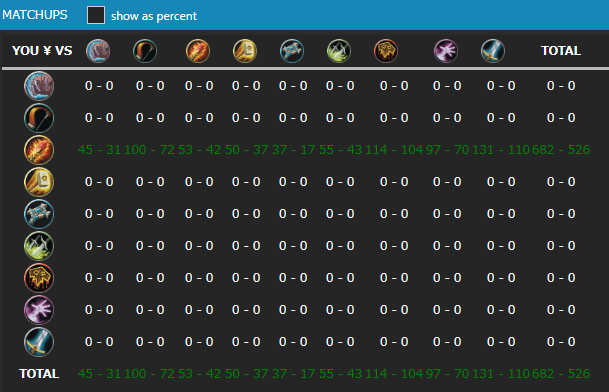Click the opponent Mage fireball icon in header

tap(198, 51)
